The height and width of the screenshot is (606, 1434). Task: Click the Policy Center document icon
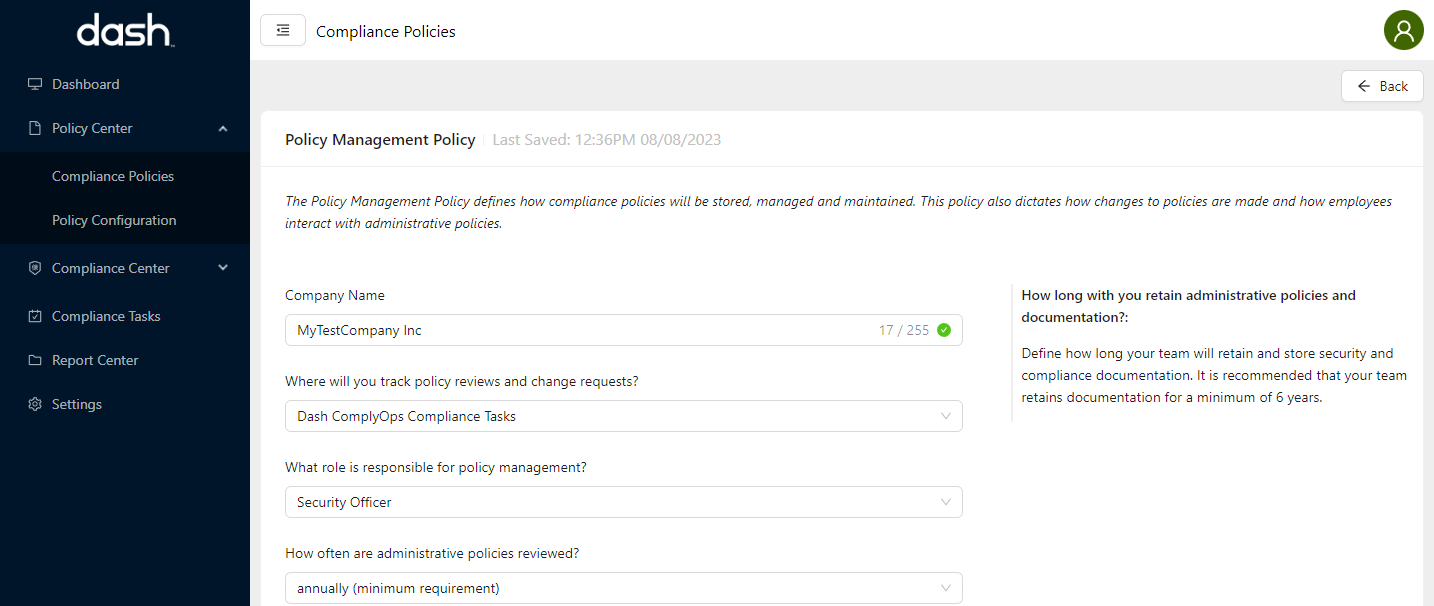pyautogui.click(x=35, y=128)
